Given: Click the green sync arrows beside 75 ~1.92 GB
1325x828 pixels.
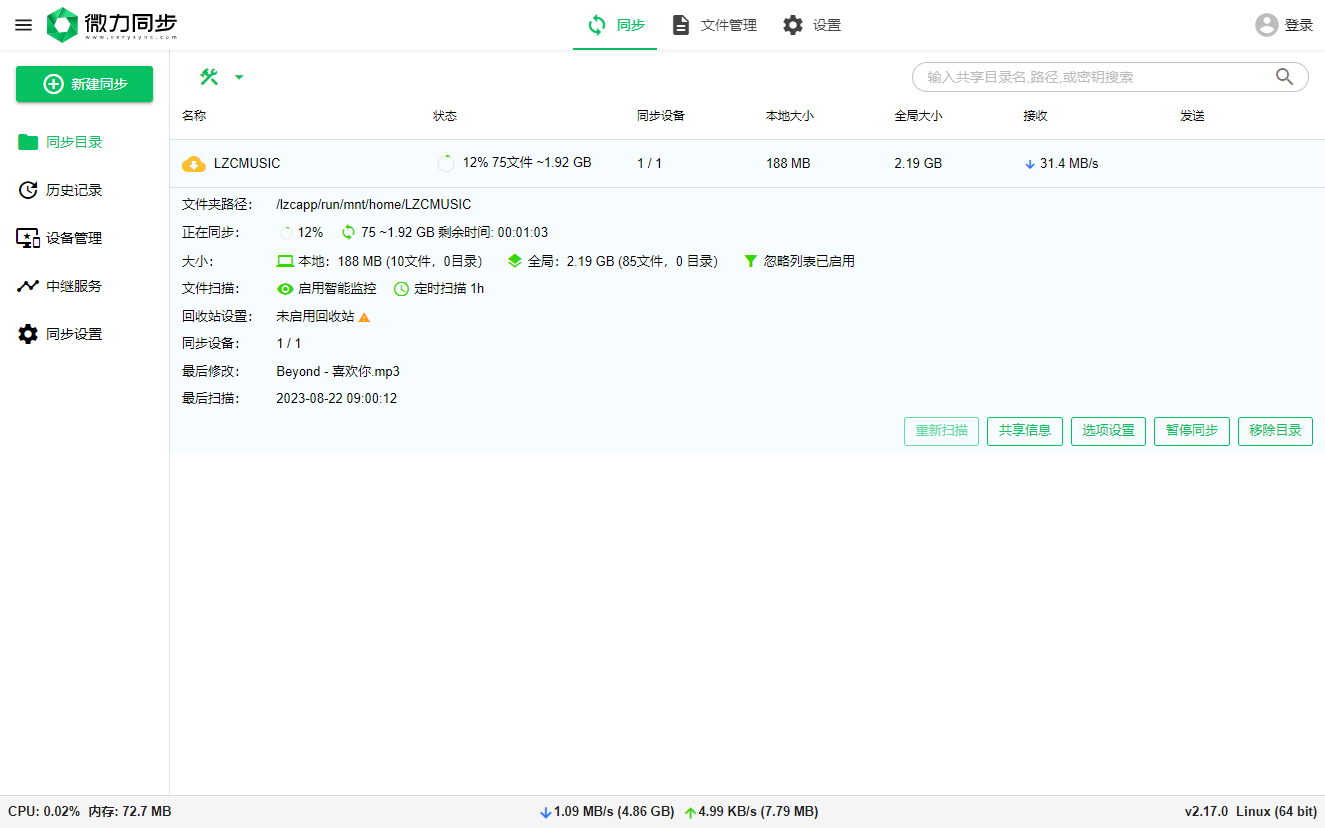Looking at the screenshot, I should point(348,232).
